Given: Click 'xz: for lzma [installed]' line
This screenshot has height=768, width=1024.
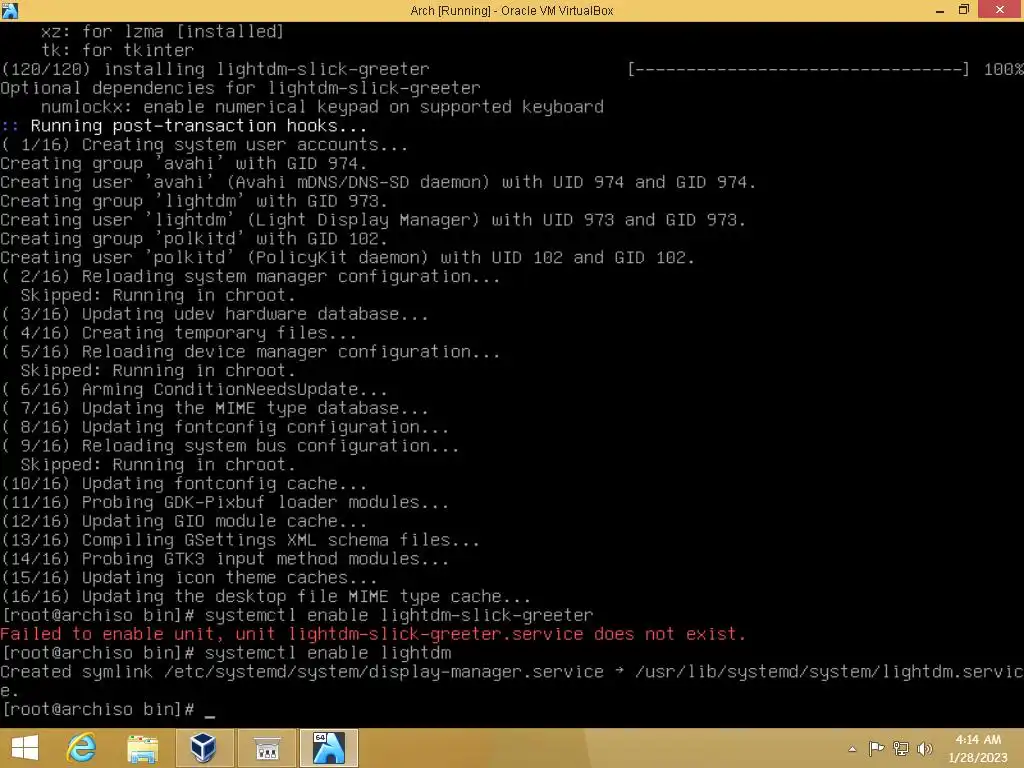Looking at the screenshot, I should click(x=162, y=31).
